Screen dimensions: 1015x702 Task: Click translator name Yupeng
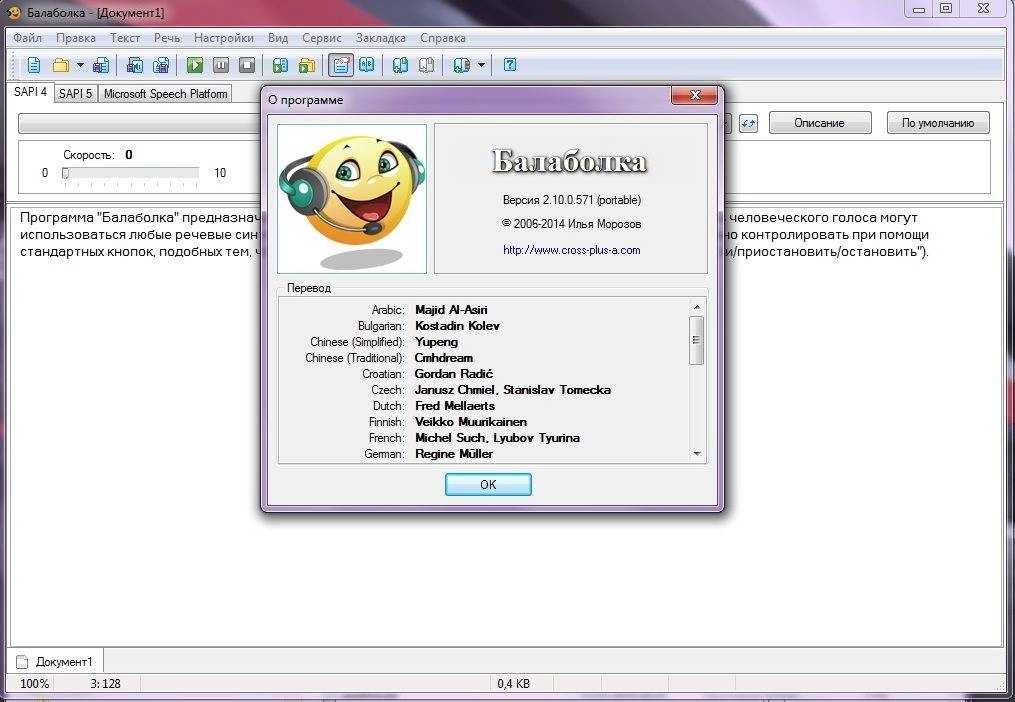tap(436, 342)
